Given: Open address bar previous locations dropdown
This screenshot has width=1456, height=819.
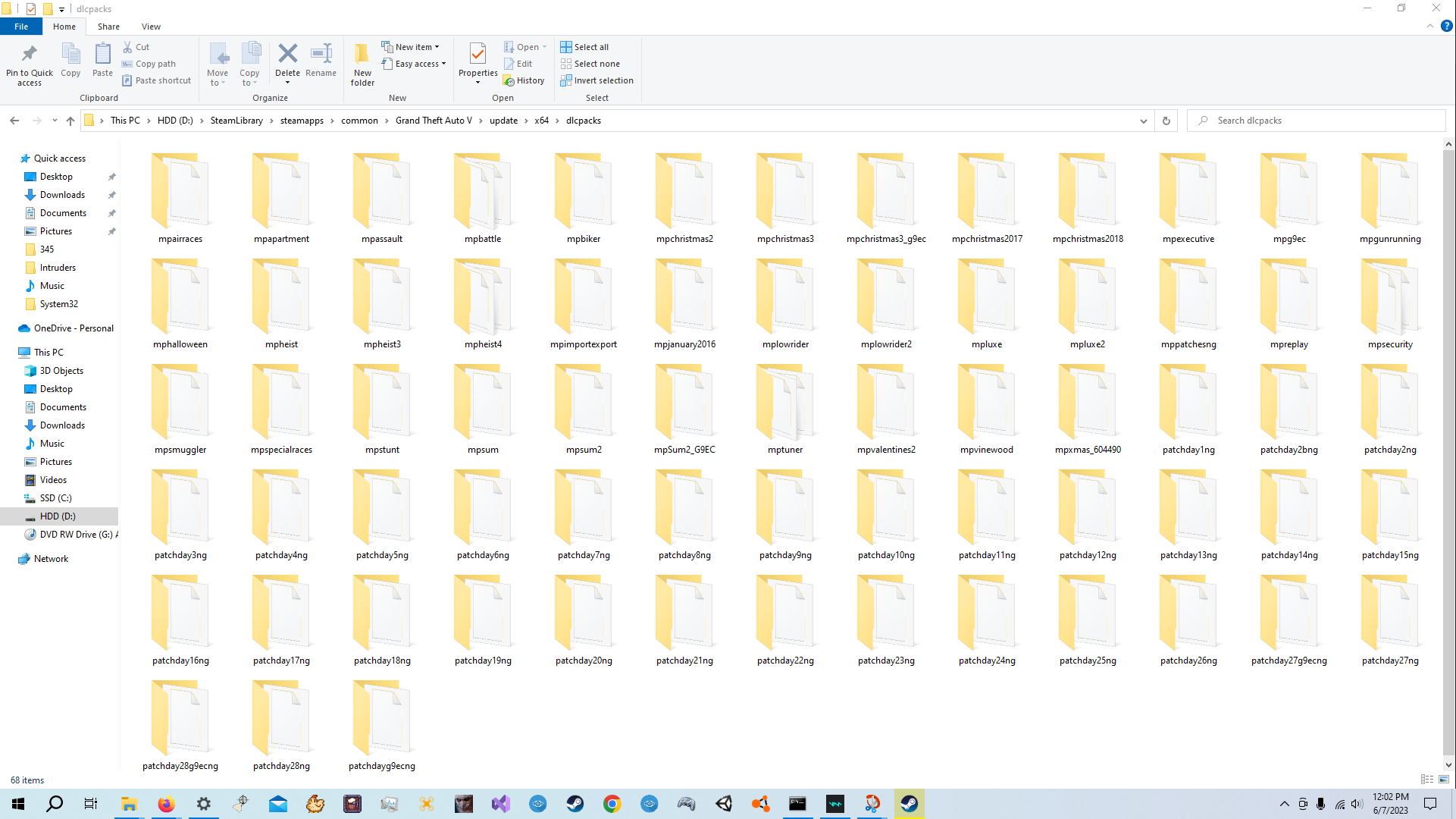Looking at the screenshot, I should [x=1143, y=121].
